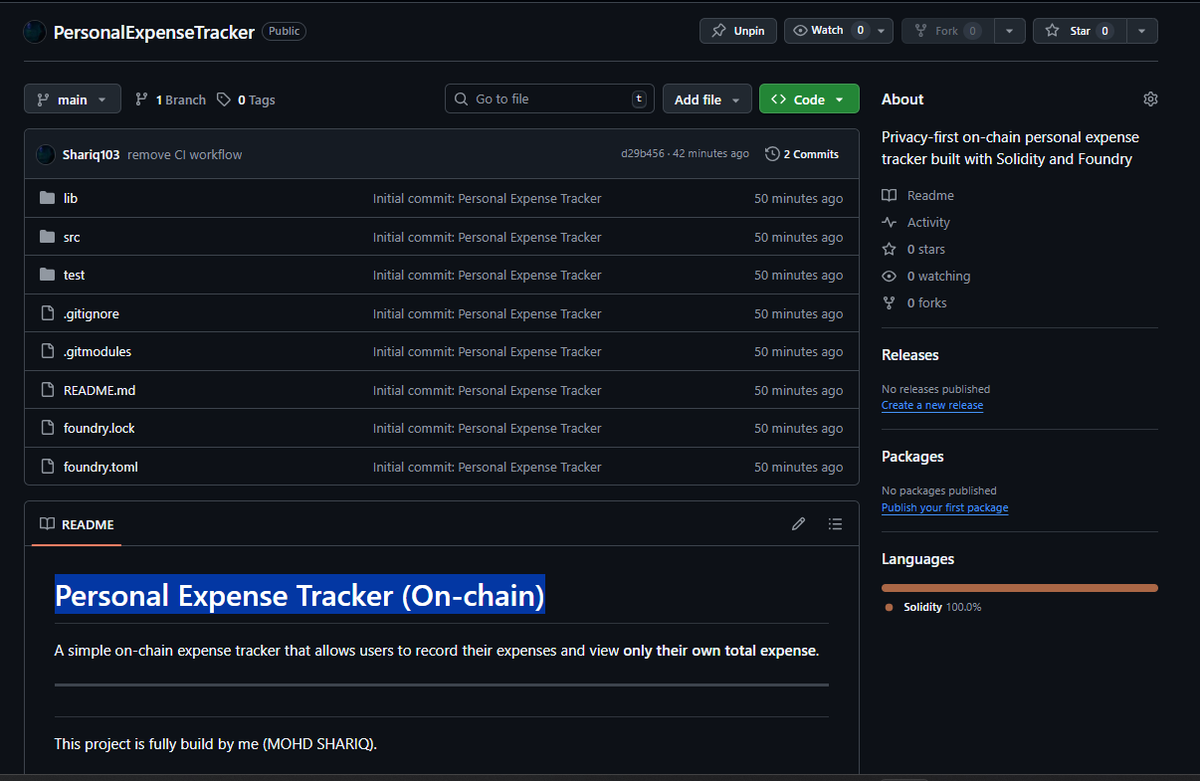Open commit hash d29b456
This screenshot has height=781, width=1200.
point(643,154)
